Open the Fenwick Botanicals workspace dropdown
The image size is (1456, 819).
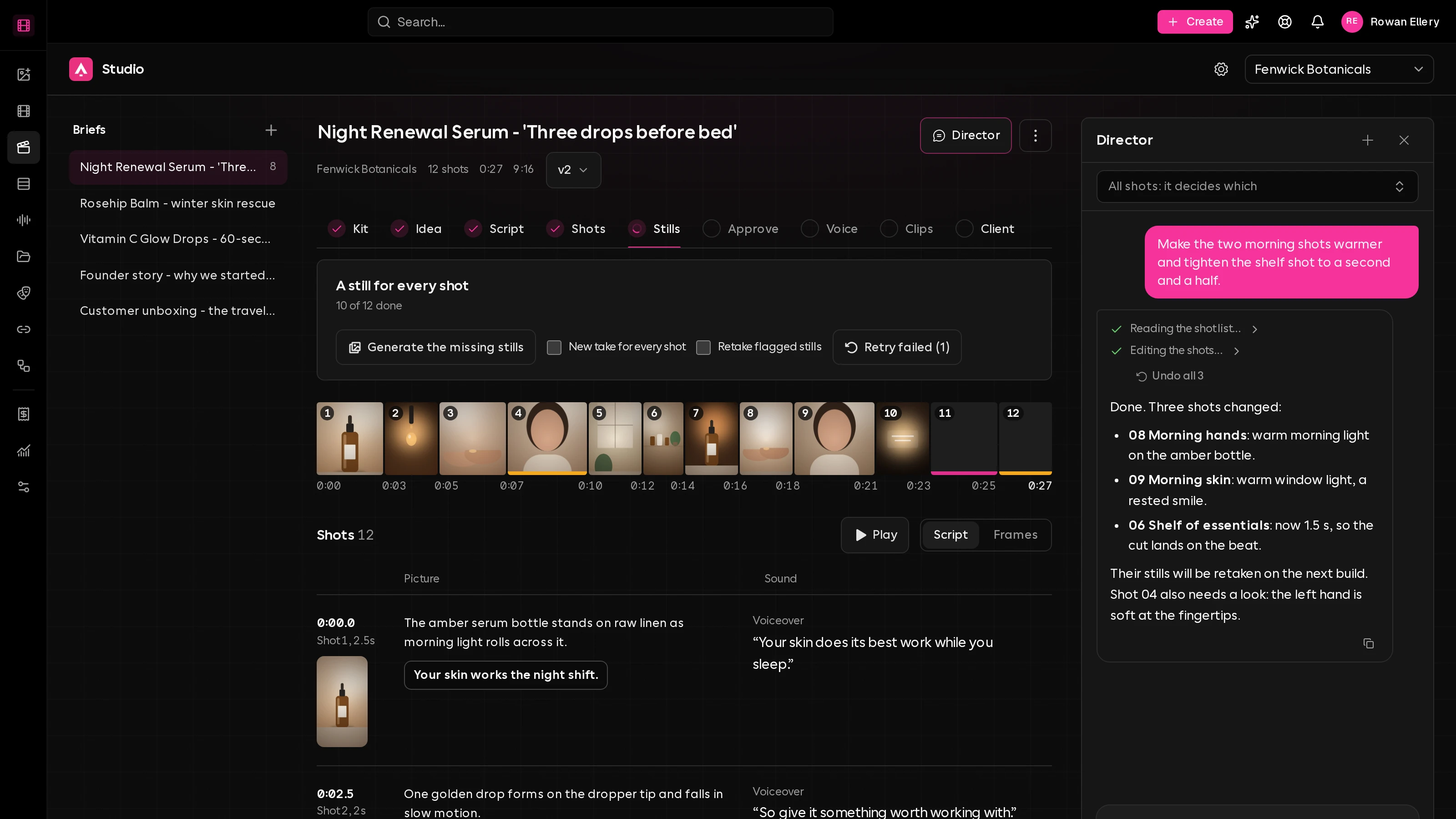point(1339,69)
